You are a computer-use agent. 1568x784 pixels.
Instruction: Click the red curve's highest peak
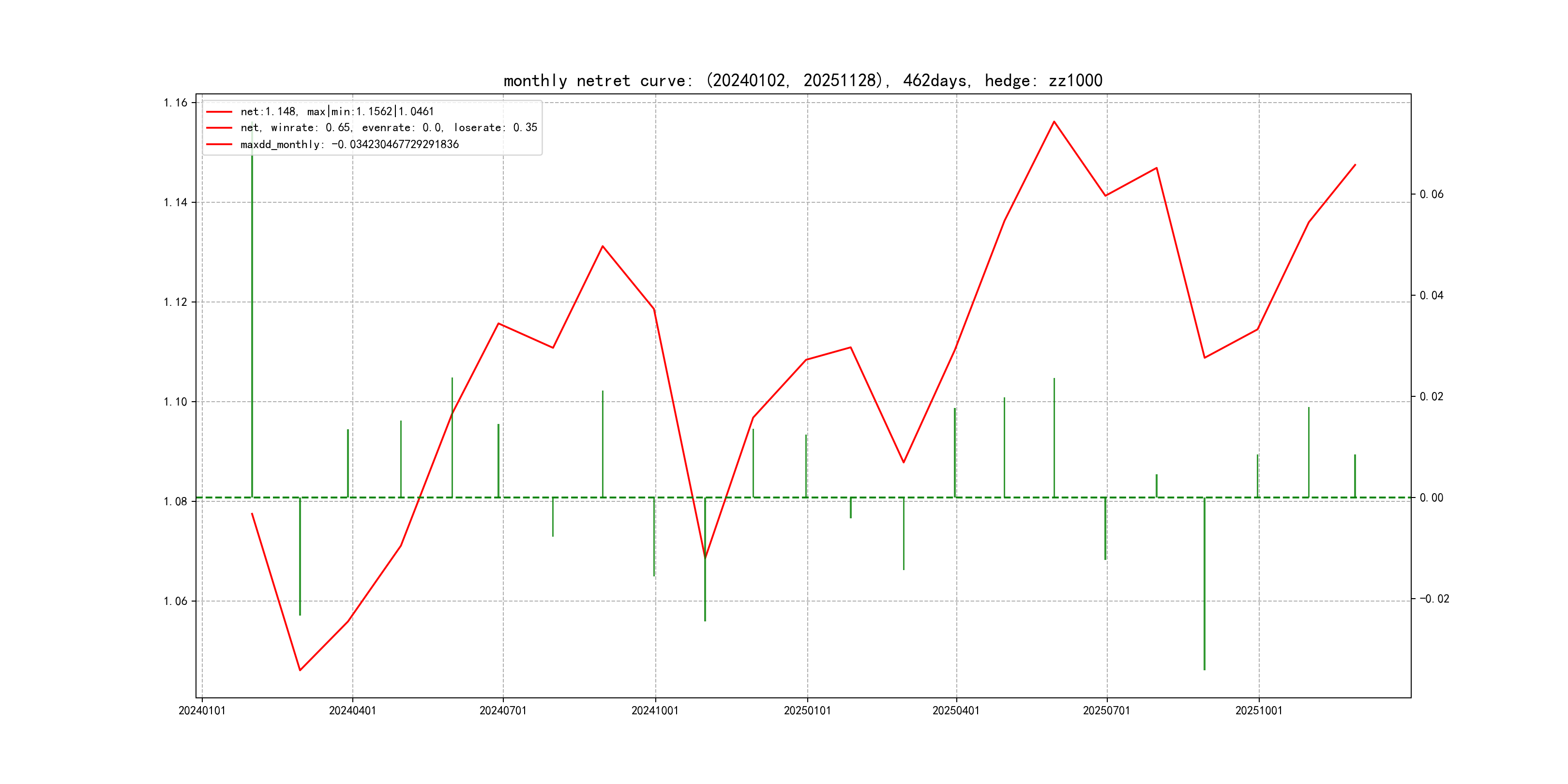[1054, 122]
